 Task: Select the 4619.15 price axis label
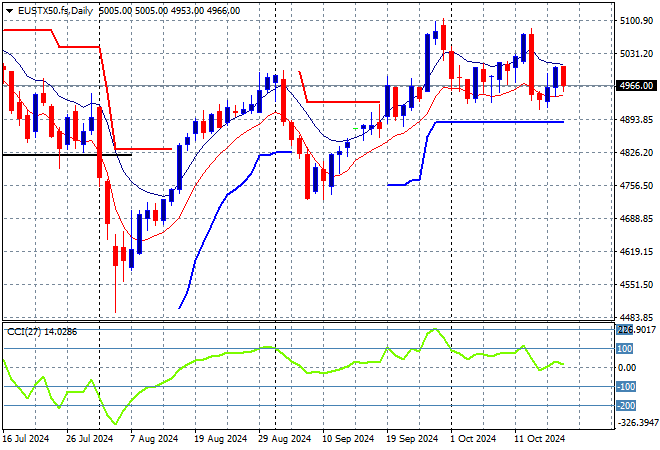pyautogui.click(x=636, y=252)
